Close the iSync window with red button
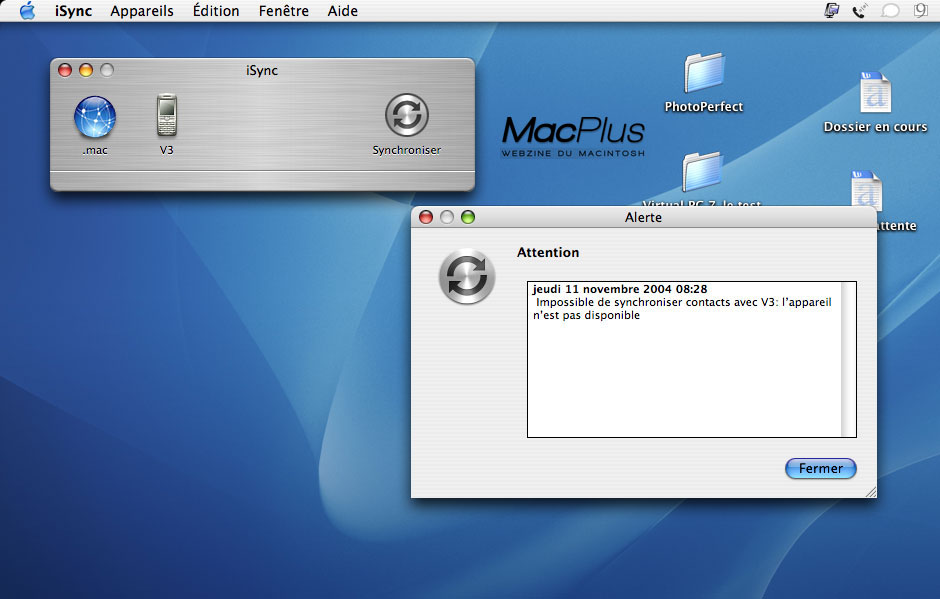The width and height of the screenshot is (940, 599). click(x=65, y=70)
